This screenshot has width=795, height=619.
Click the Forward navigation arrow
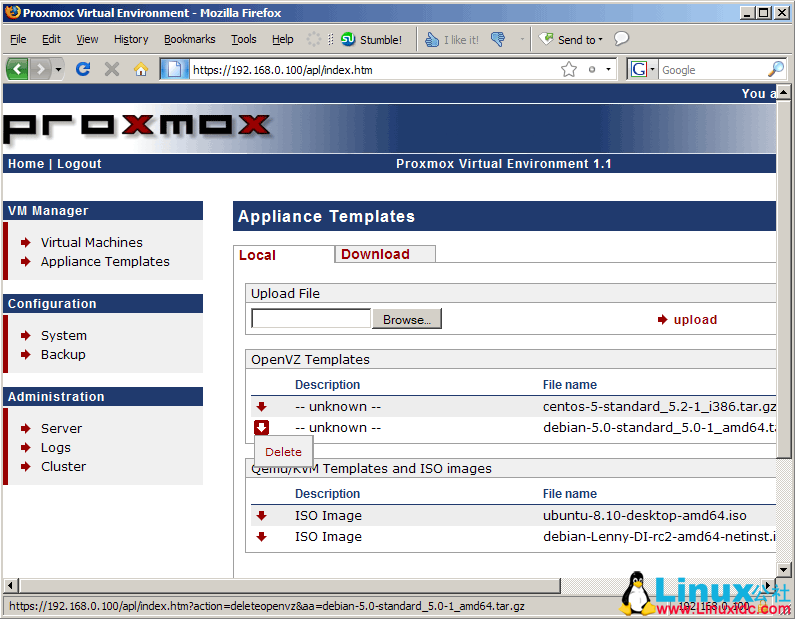[41, 69]
